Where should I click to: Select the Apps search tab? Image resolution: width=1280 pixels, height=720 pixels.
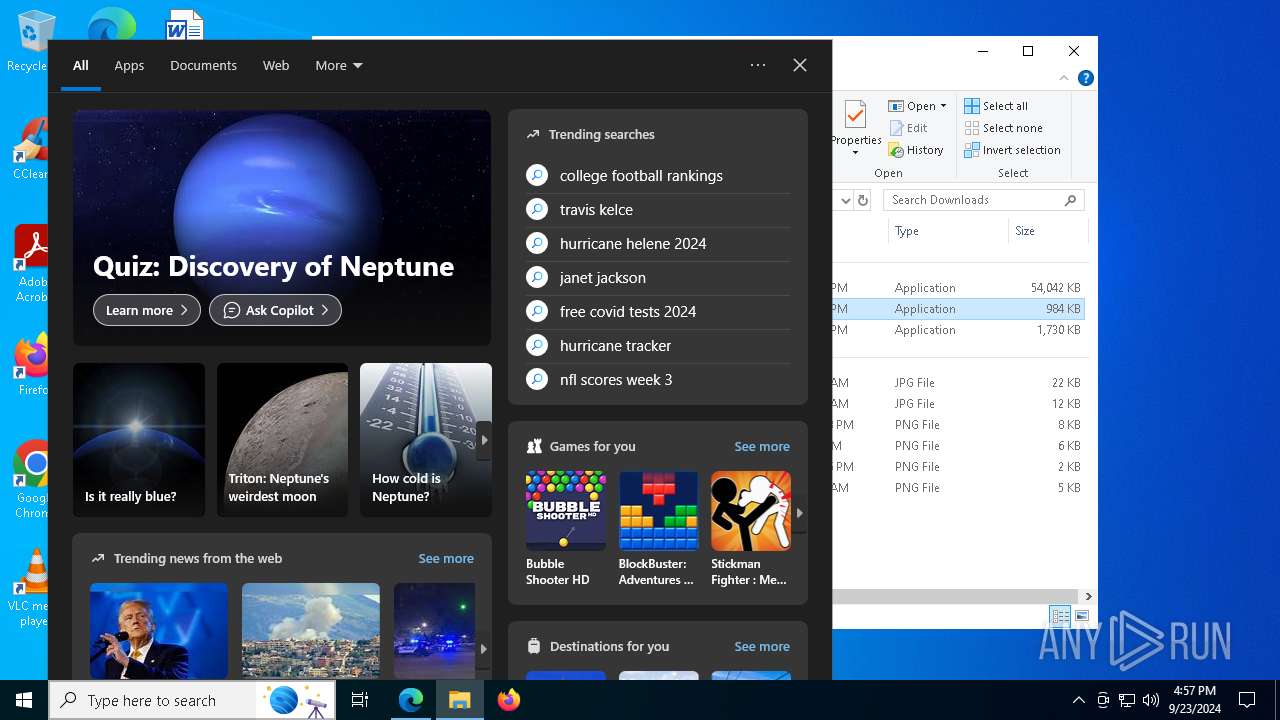[x=129, y=65]
